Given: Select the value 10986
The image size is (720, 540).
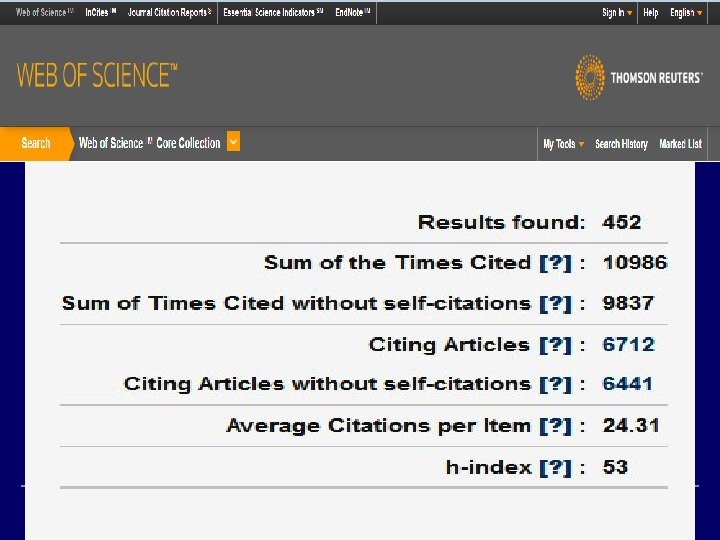Looking at the screenshot, I should pos(635,263).
